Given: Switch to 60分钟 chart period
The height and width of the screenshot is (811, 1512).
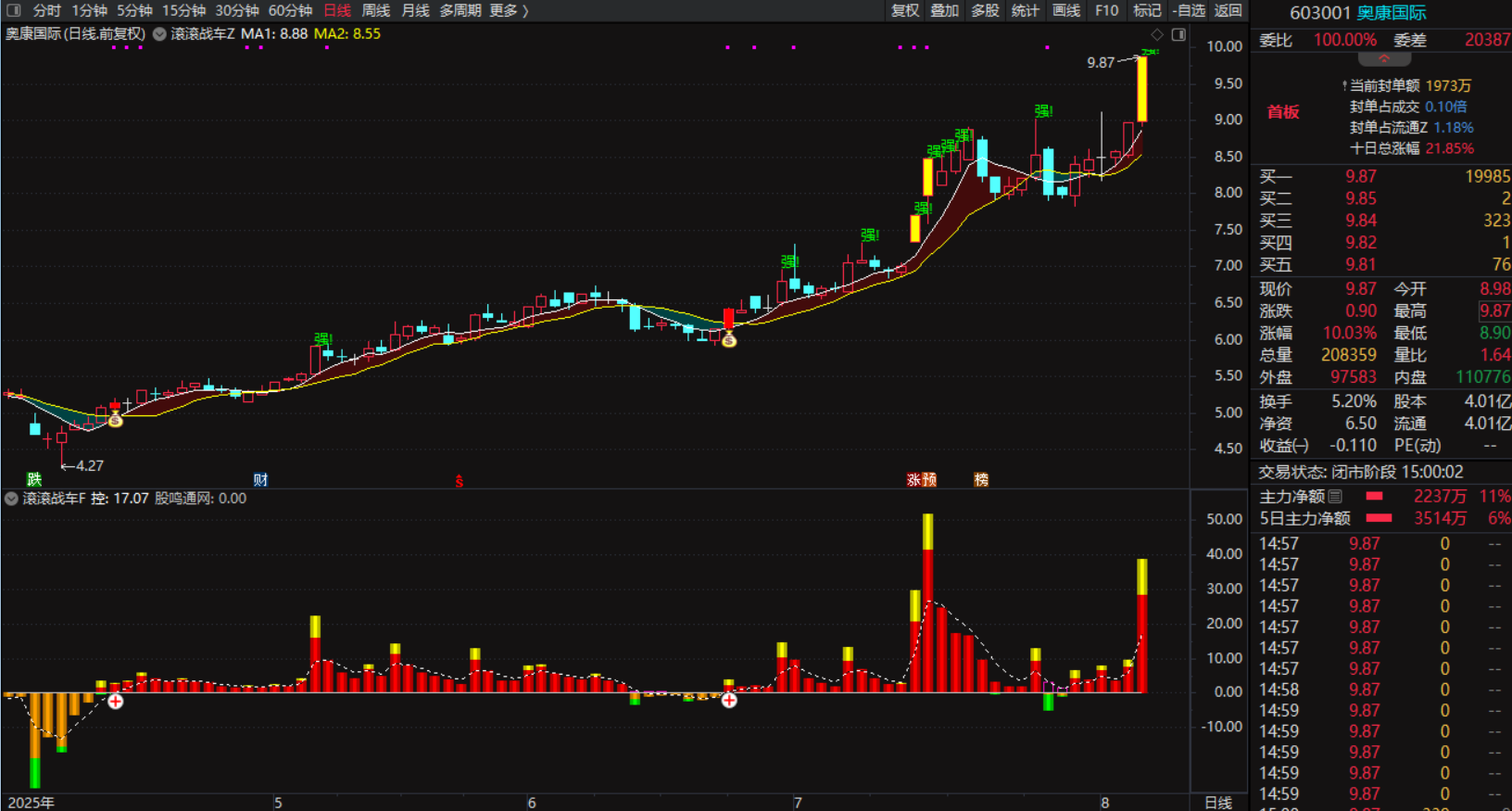Looking at the screenshot, I should [290, 10].
